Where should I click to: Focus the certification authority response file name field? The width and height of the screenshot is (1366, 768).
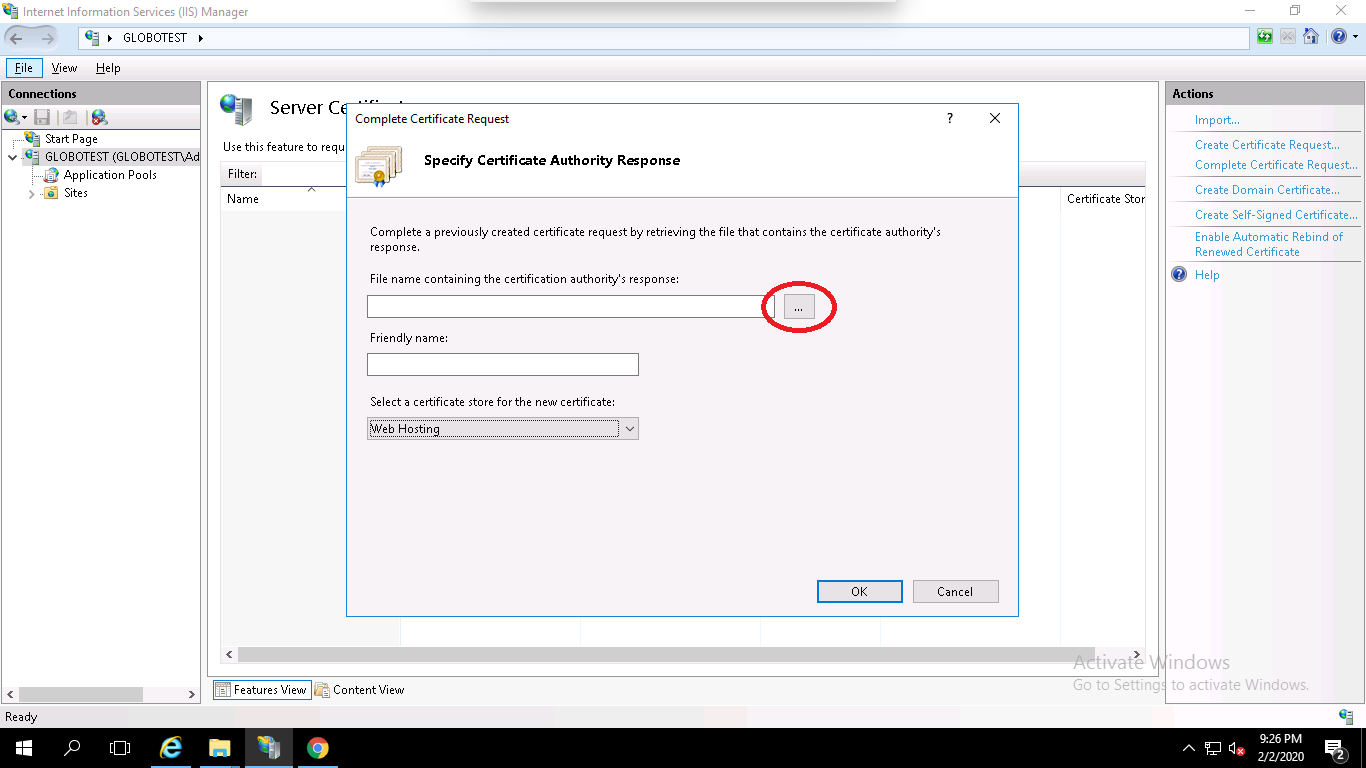click(569, 307)
